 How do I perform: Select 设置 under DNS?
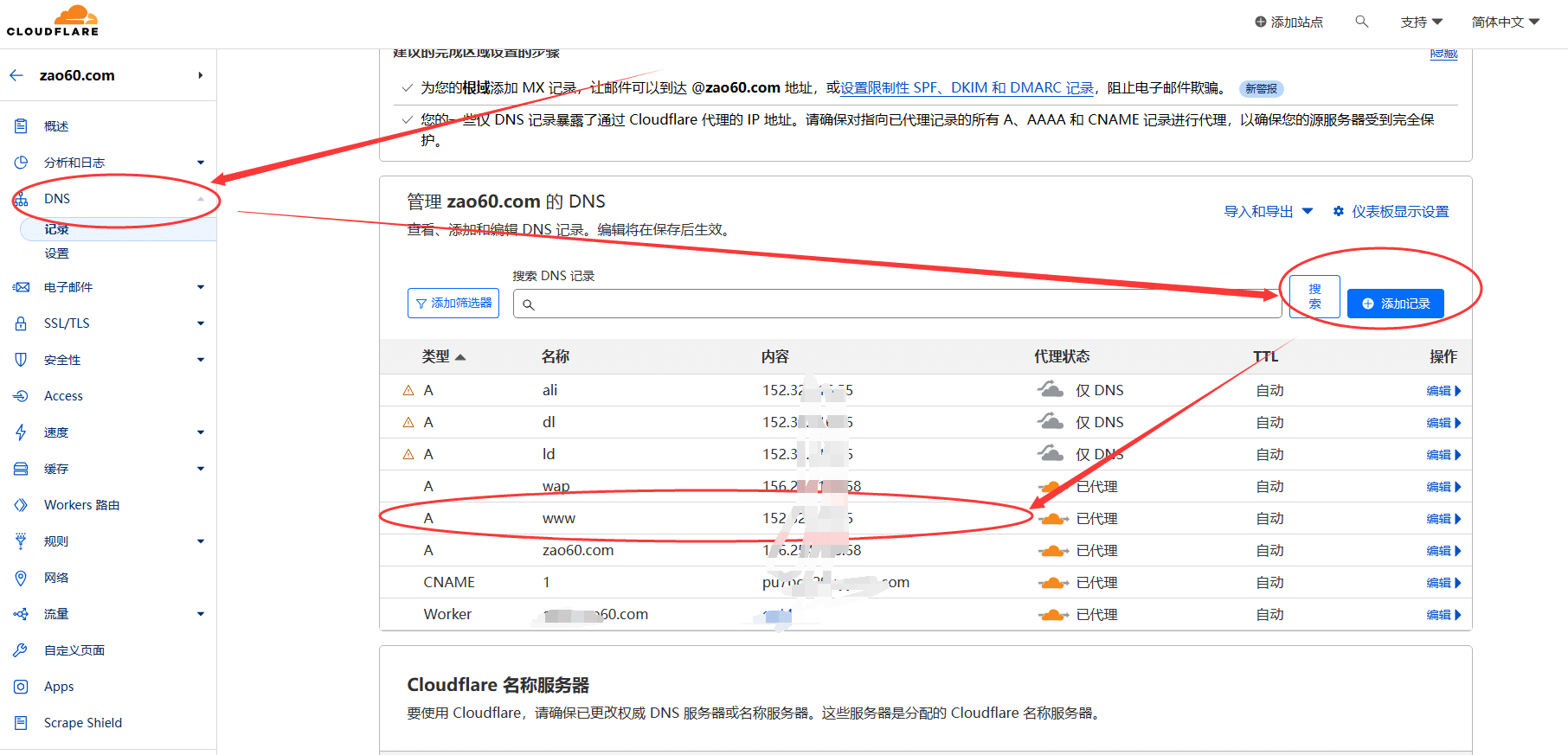57,253
